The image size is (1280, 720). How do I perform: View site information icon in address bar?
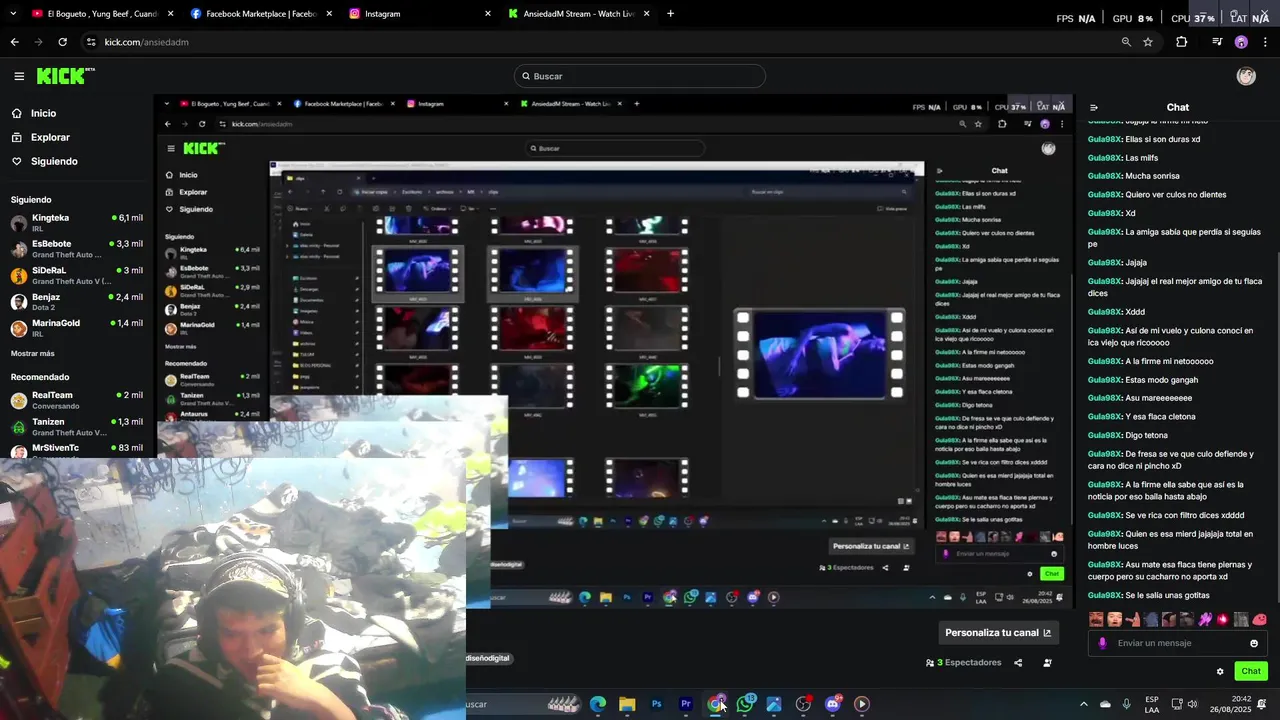click(91, 42)
